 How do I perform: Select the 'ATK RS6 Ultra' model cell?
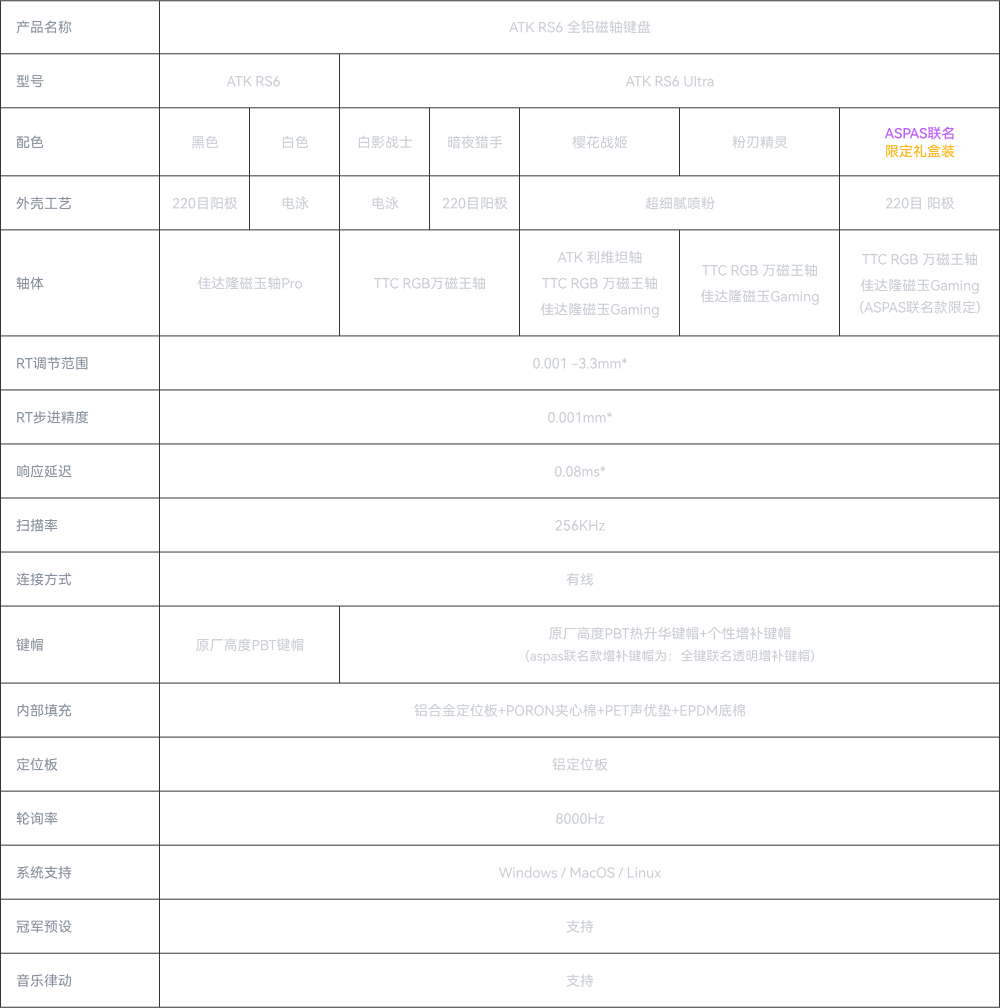(x=669, y=81)
